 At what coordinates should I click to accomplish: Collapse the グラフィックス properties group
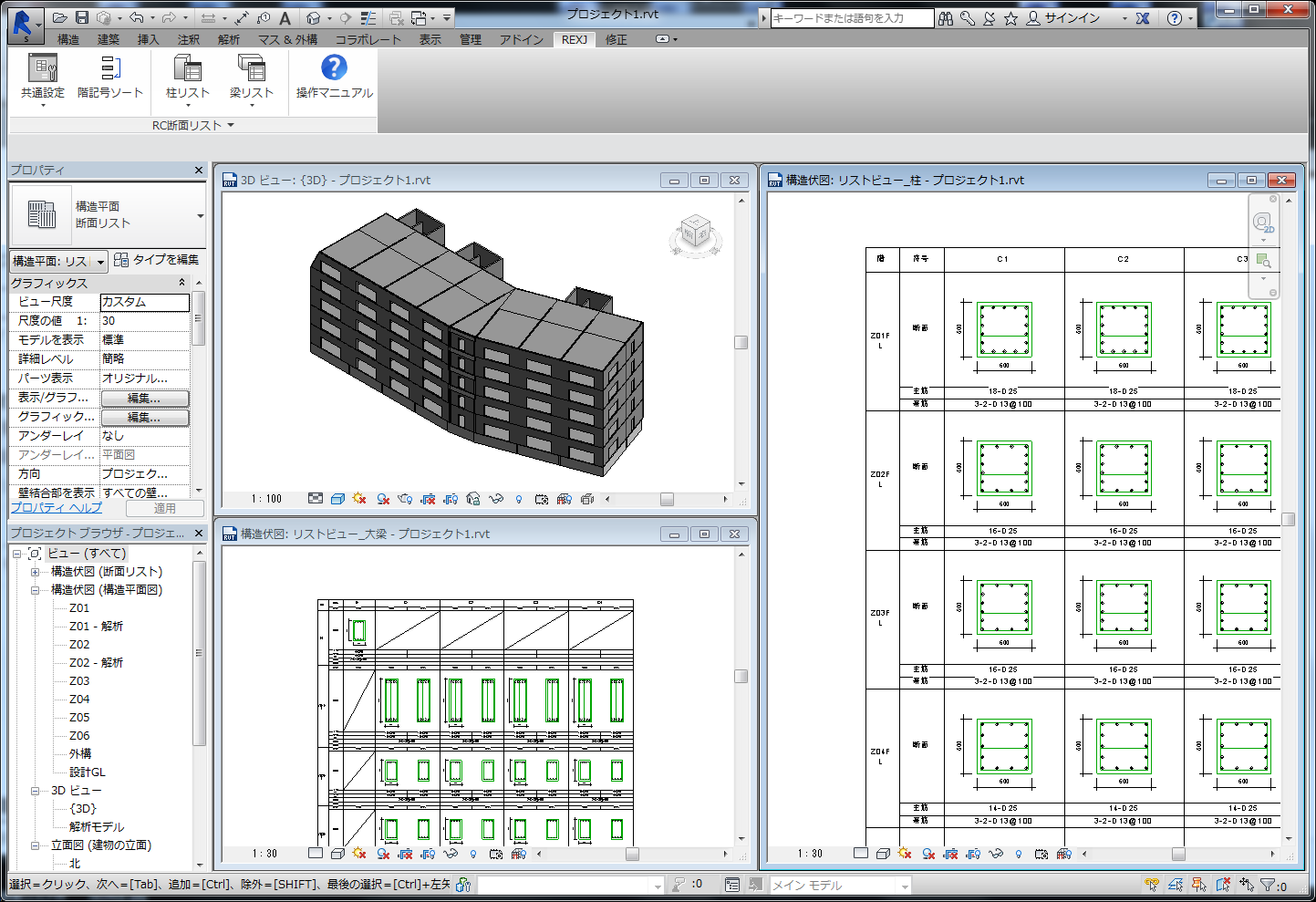click(181, 283)
